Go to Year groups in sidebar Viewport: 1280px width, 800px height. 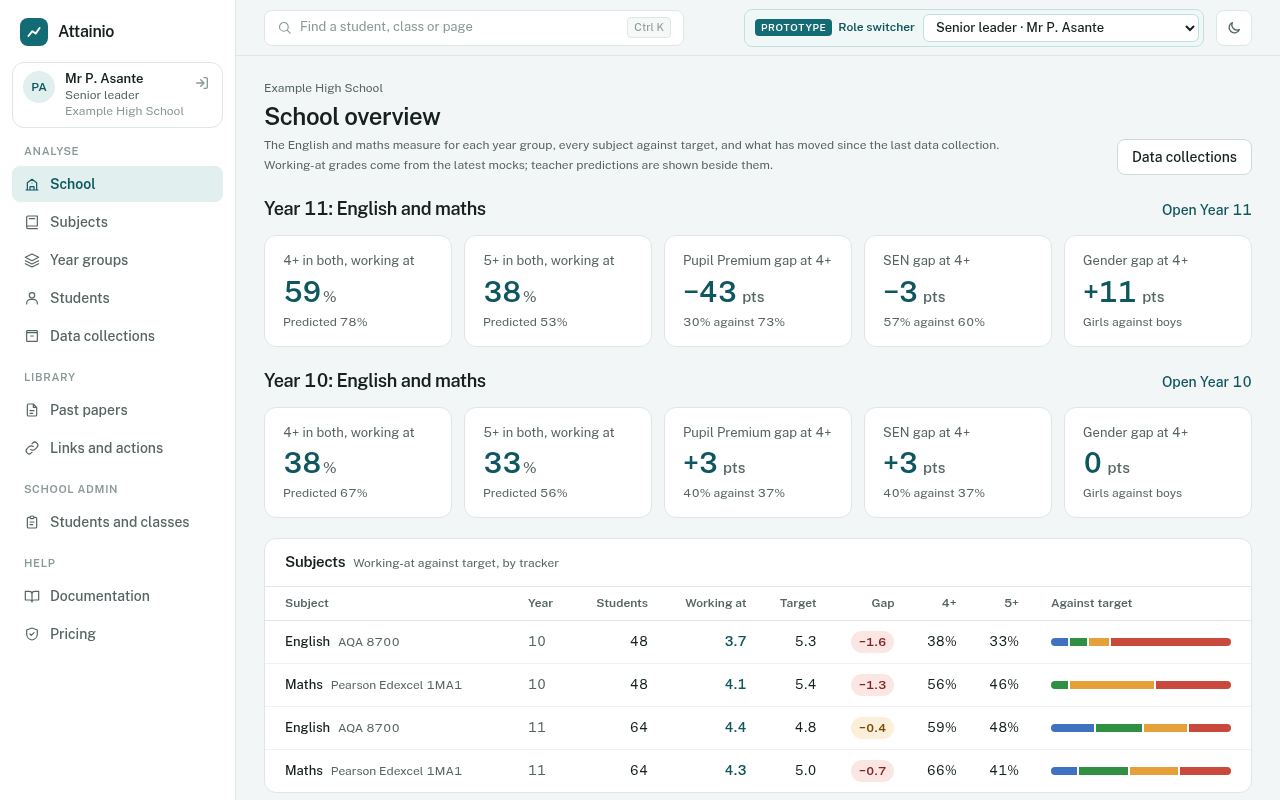117,260
